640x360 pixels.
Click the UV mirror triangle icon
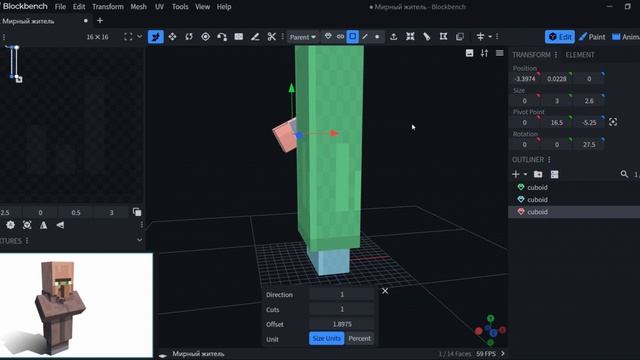pyautogui.click(x=43, y=225)
